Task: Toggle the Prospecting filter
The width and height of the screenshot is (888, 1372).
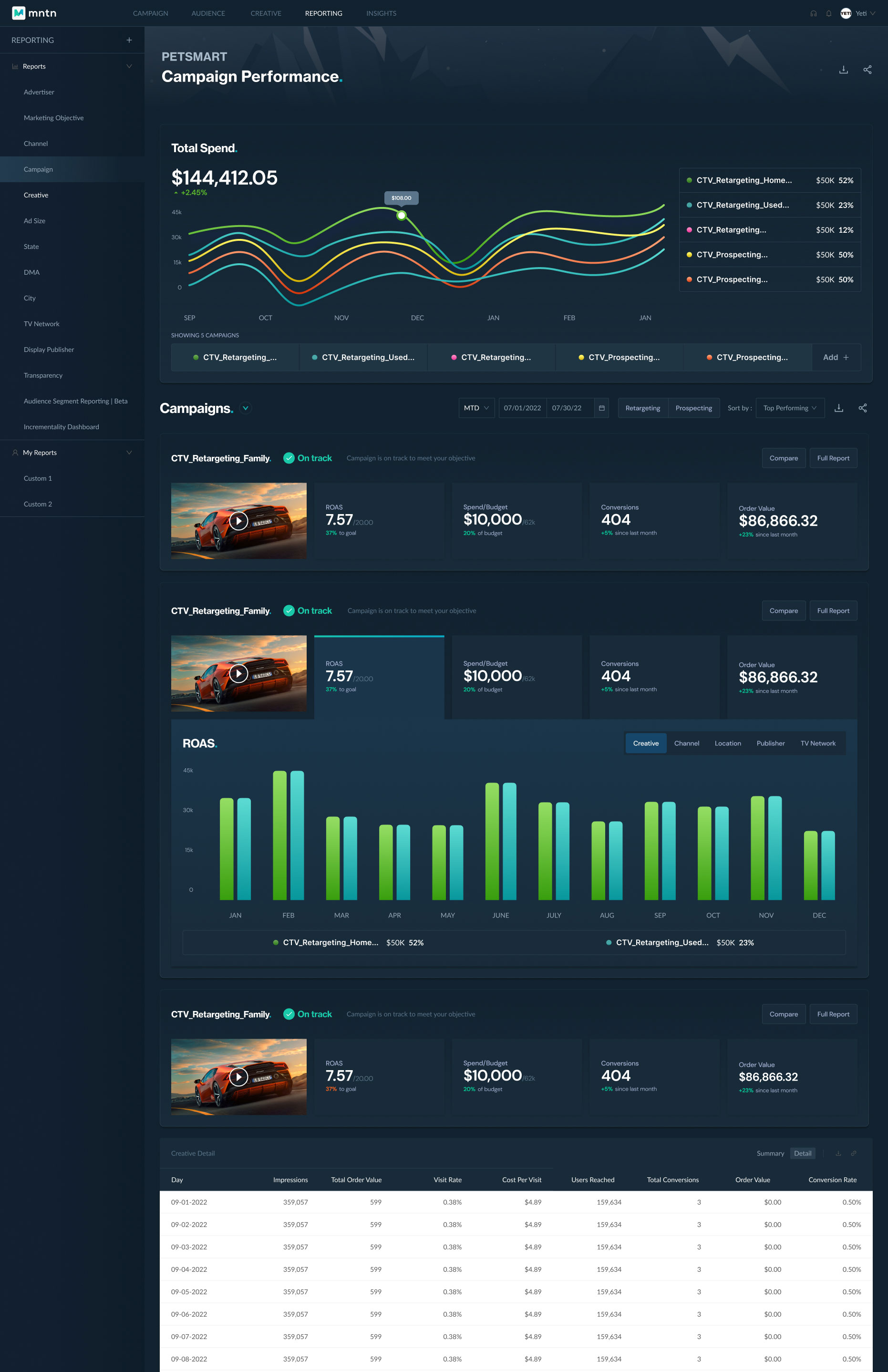Action: pos(693,408)
